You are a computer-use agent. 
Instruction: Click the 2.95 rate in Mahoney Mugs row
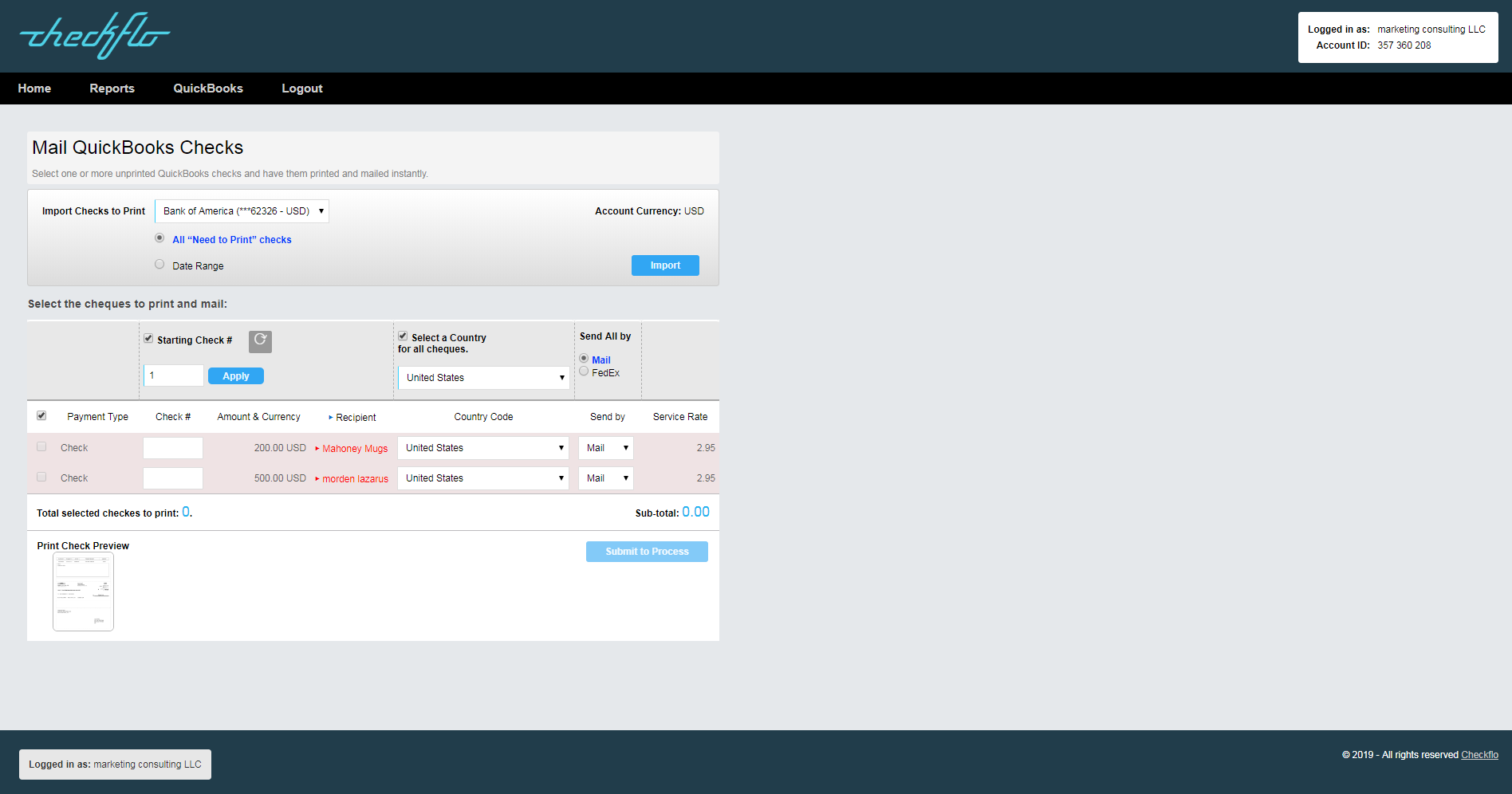[x=706, y=448]
